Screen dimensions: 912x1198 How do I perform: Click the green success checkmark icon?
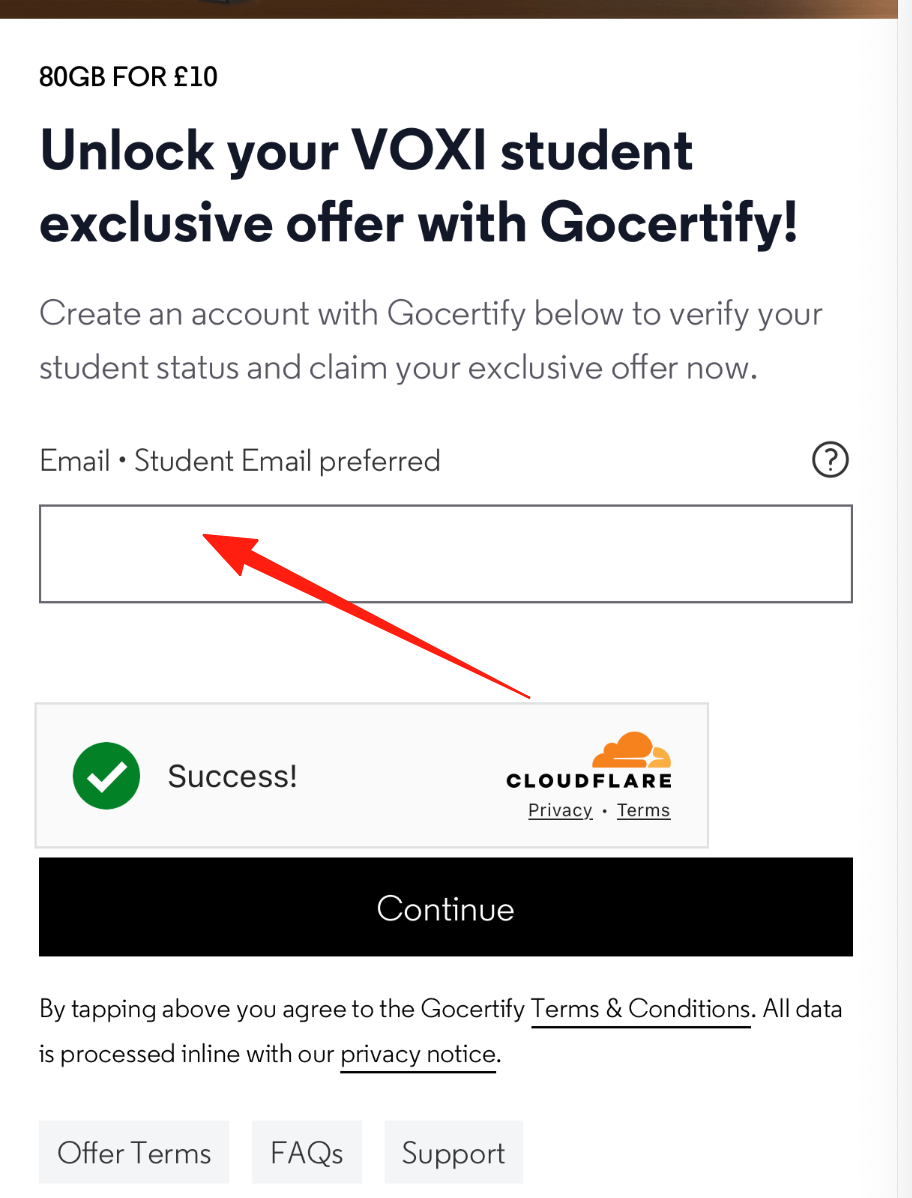click(106, 776)
